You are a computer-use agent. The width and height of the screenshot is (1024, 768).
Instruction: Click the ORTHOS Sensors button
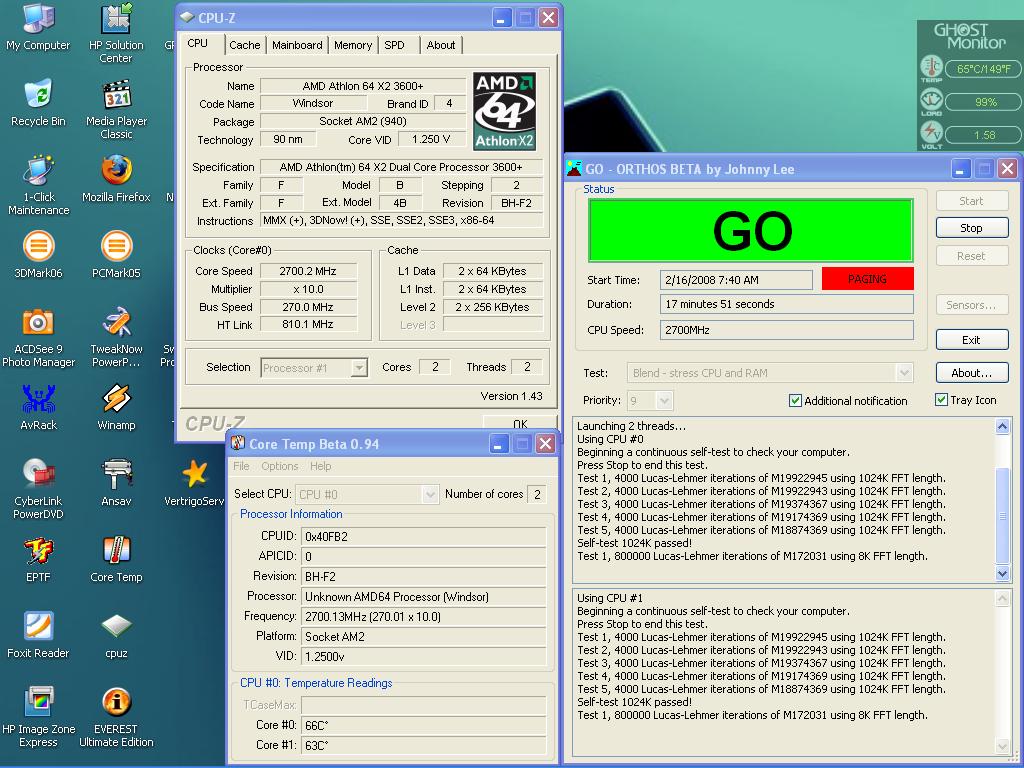[x=972, y=305]
